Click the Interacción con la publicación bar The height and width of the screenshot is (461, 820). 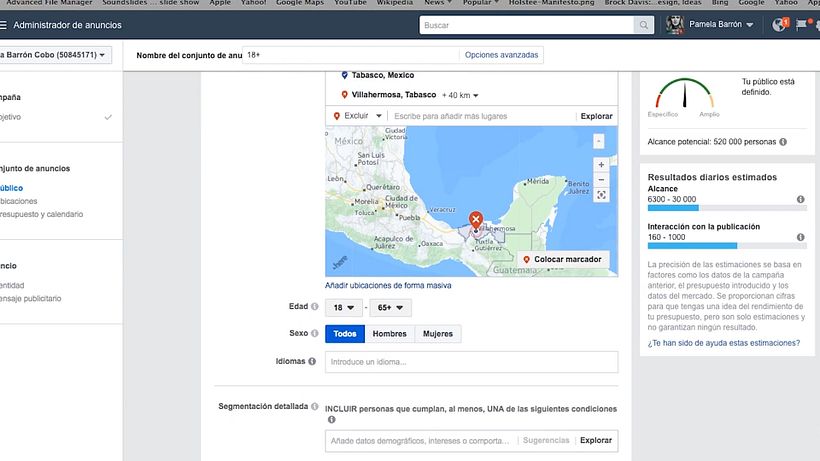pyautogui.click(x=727, y=246)
